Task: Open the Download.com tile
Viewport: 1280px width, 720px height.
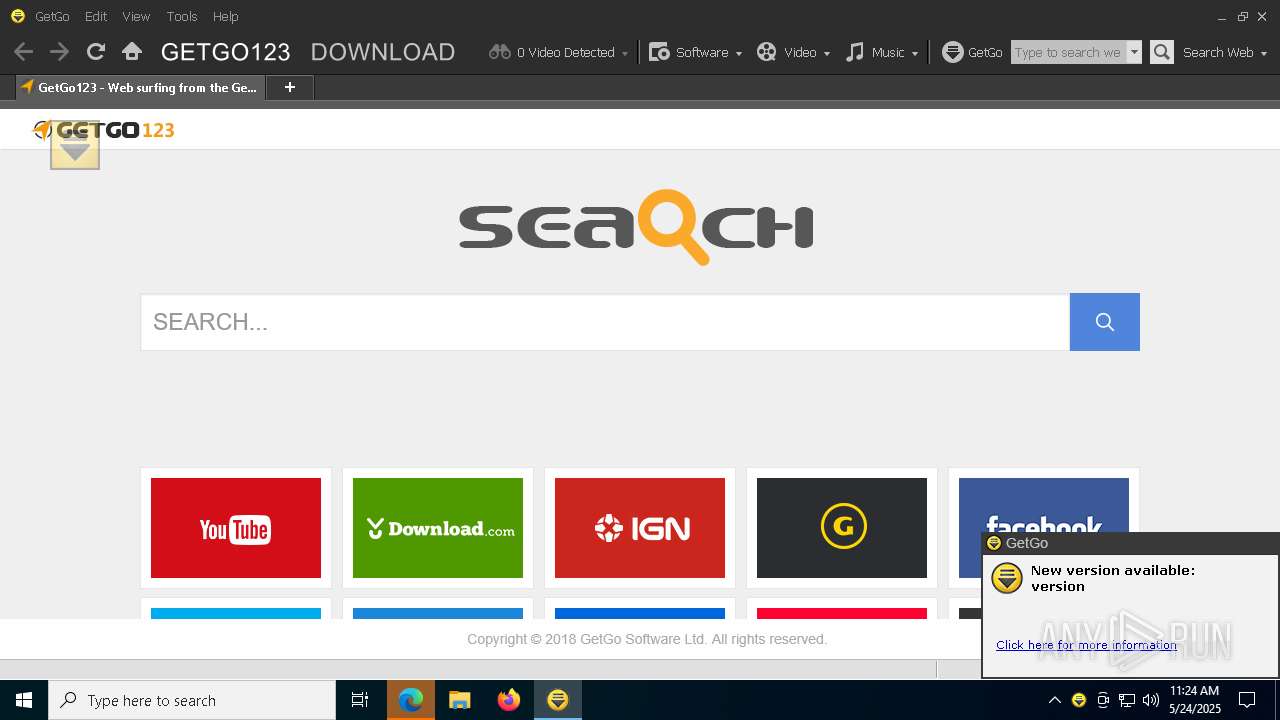Action: coord(438,528)
